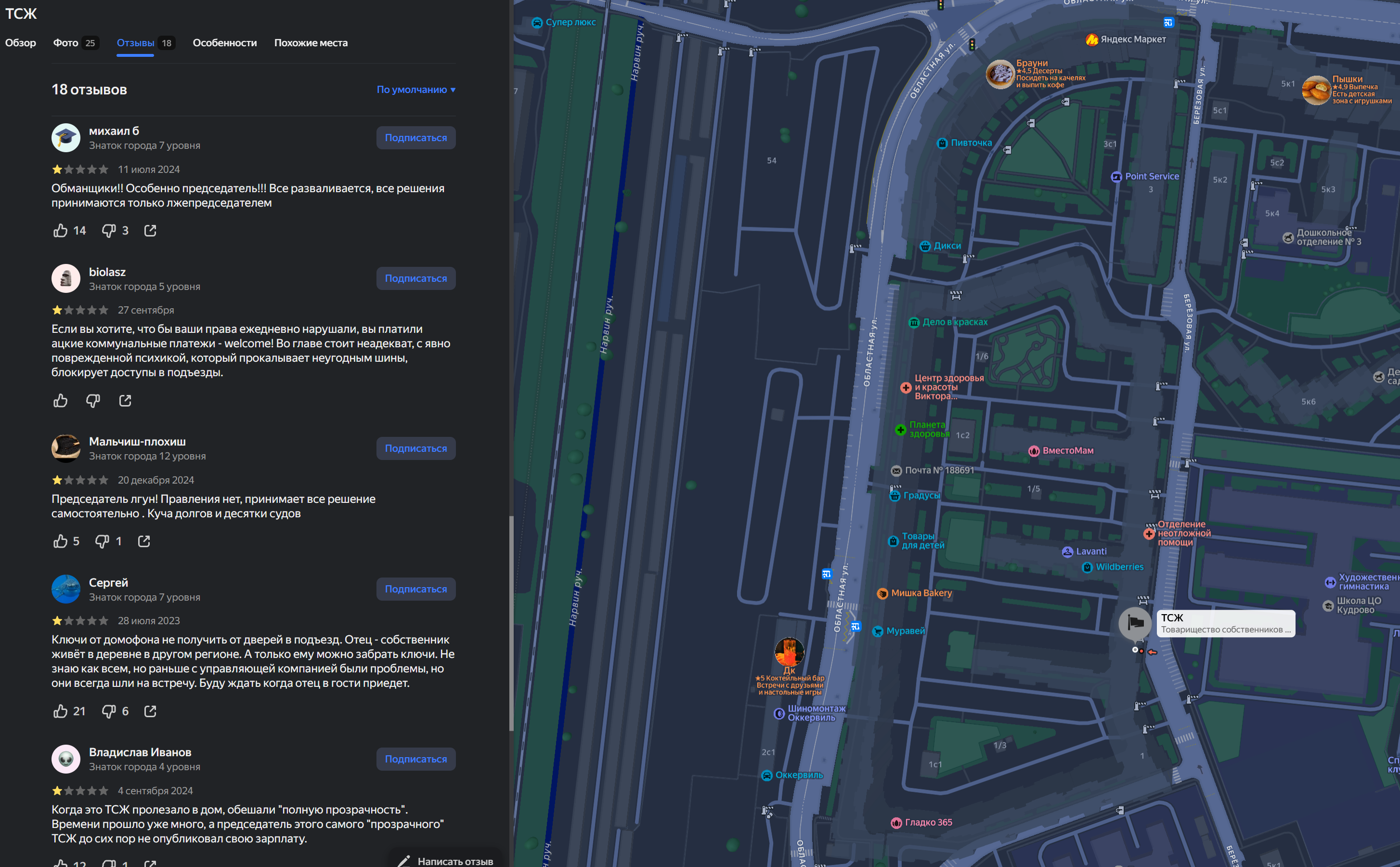Image resolution: width=1400 pixels, height=867 pixels.
Task: Click Написать отзыв button
Action: pyautogui.click(x=446, y=860)
